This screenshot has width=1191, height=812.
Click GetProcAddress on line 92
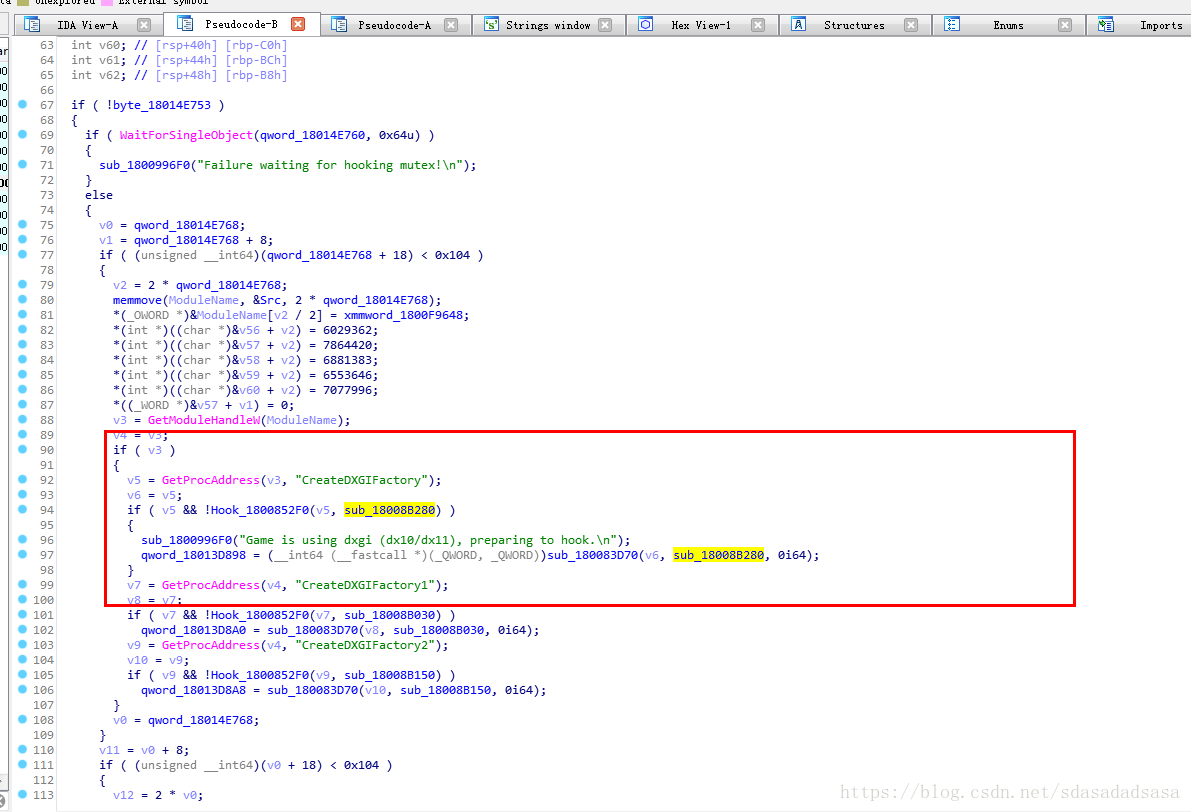(x=210, y=480)
